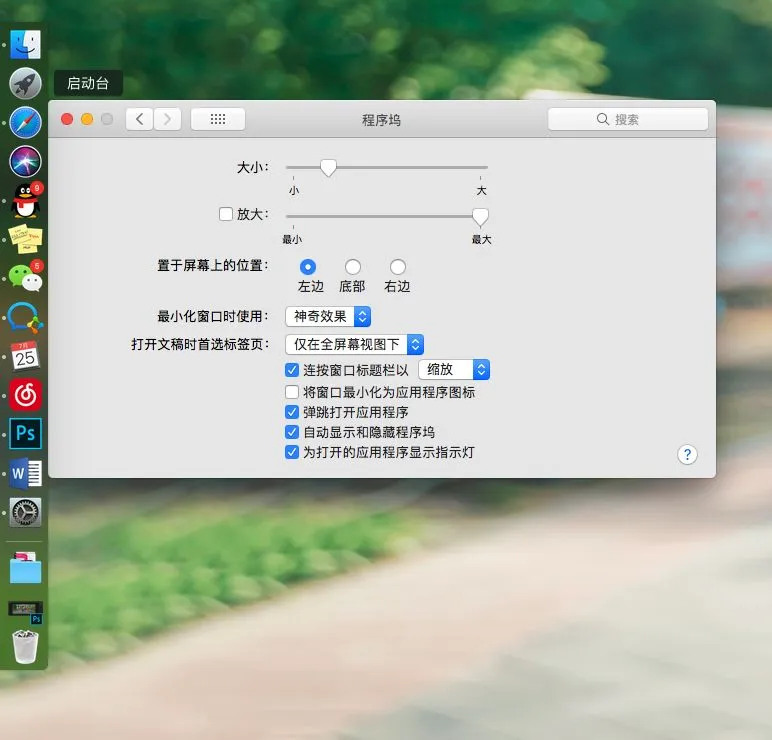Image resolution: width=772 pixels, height=740 pixels.
Task: Open help with the question mark button
Action: pyautogui.click(x=687, y=454)
